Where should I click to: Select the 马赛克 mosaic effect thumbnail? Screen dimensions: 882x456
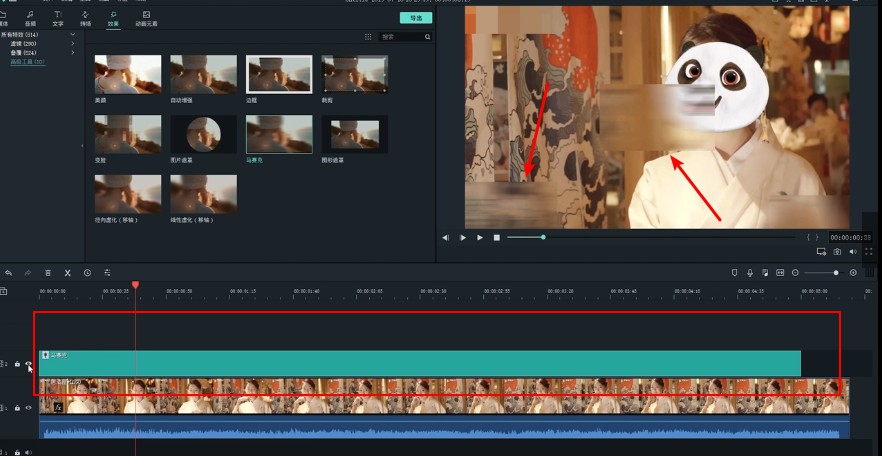point(279,134)
